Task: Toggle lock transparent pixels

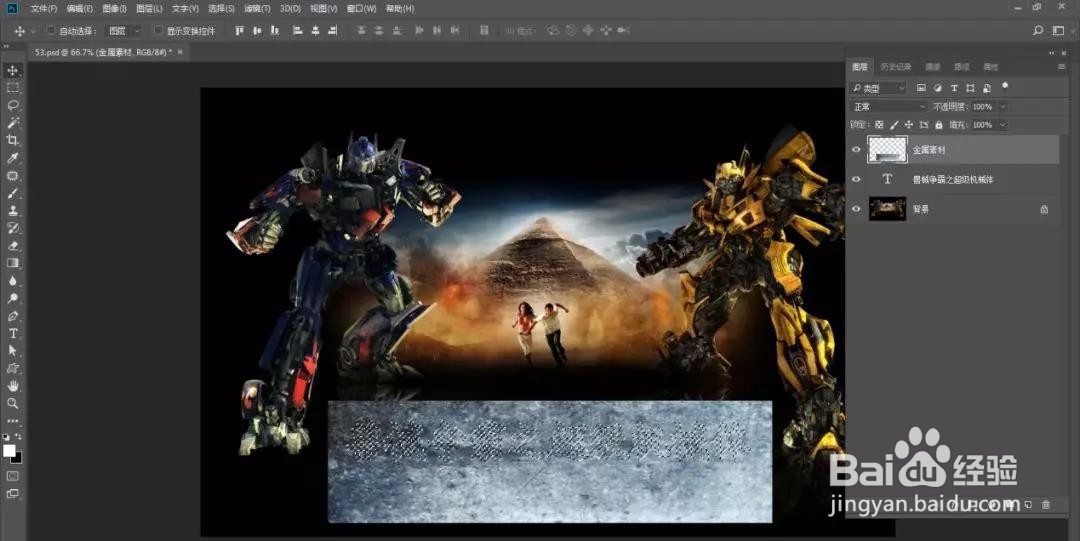Action: tap(879, 125)
